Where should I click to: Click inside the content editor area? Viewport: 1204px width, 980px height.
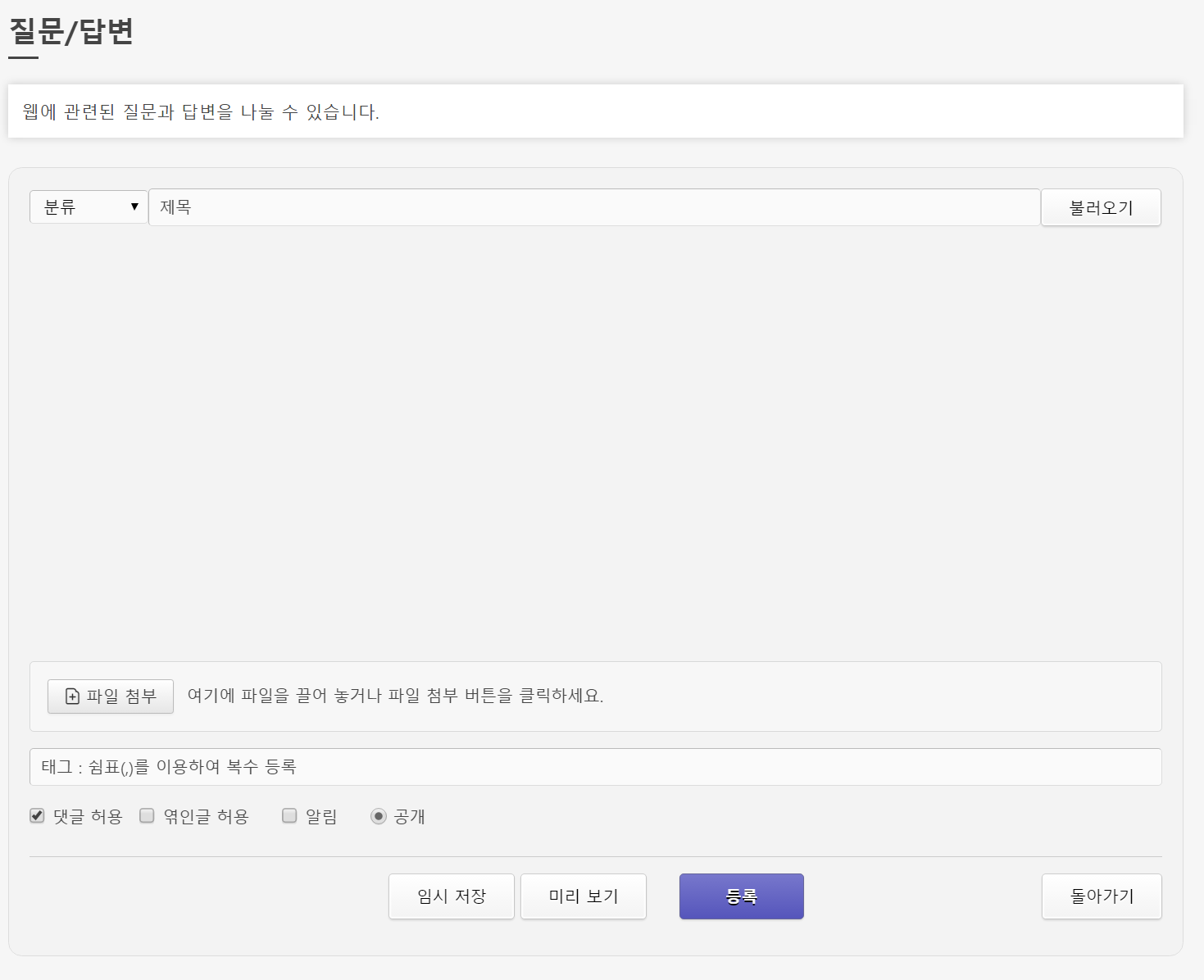click(595, 442)
